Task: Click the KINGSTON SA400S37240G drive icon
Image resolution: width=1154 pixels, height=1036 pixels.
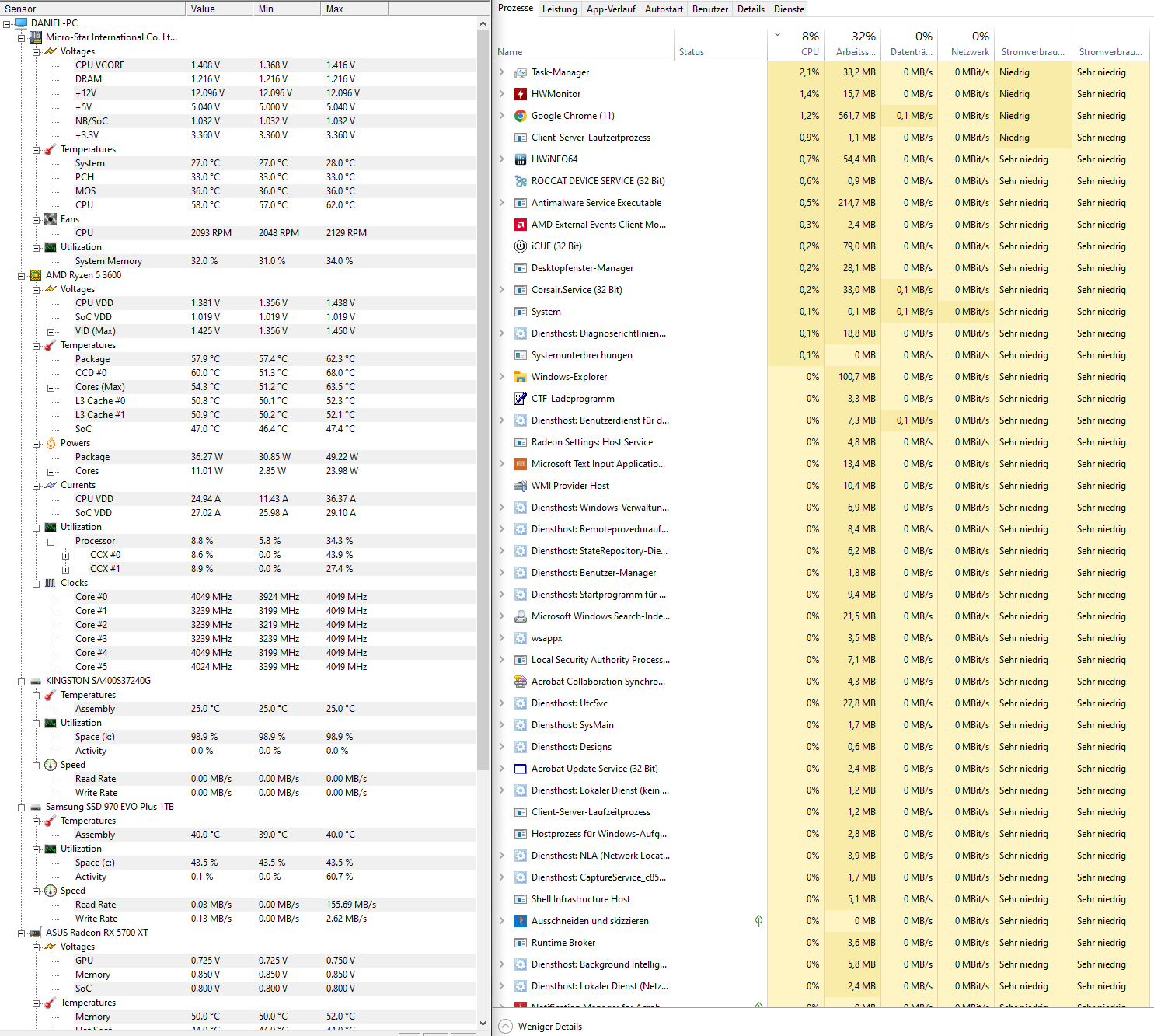Action: pos(36,681)
